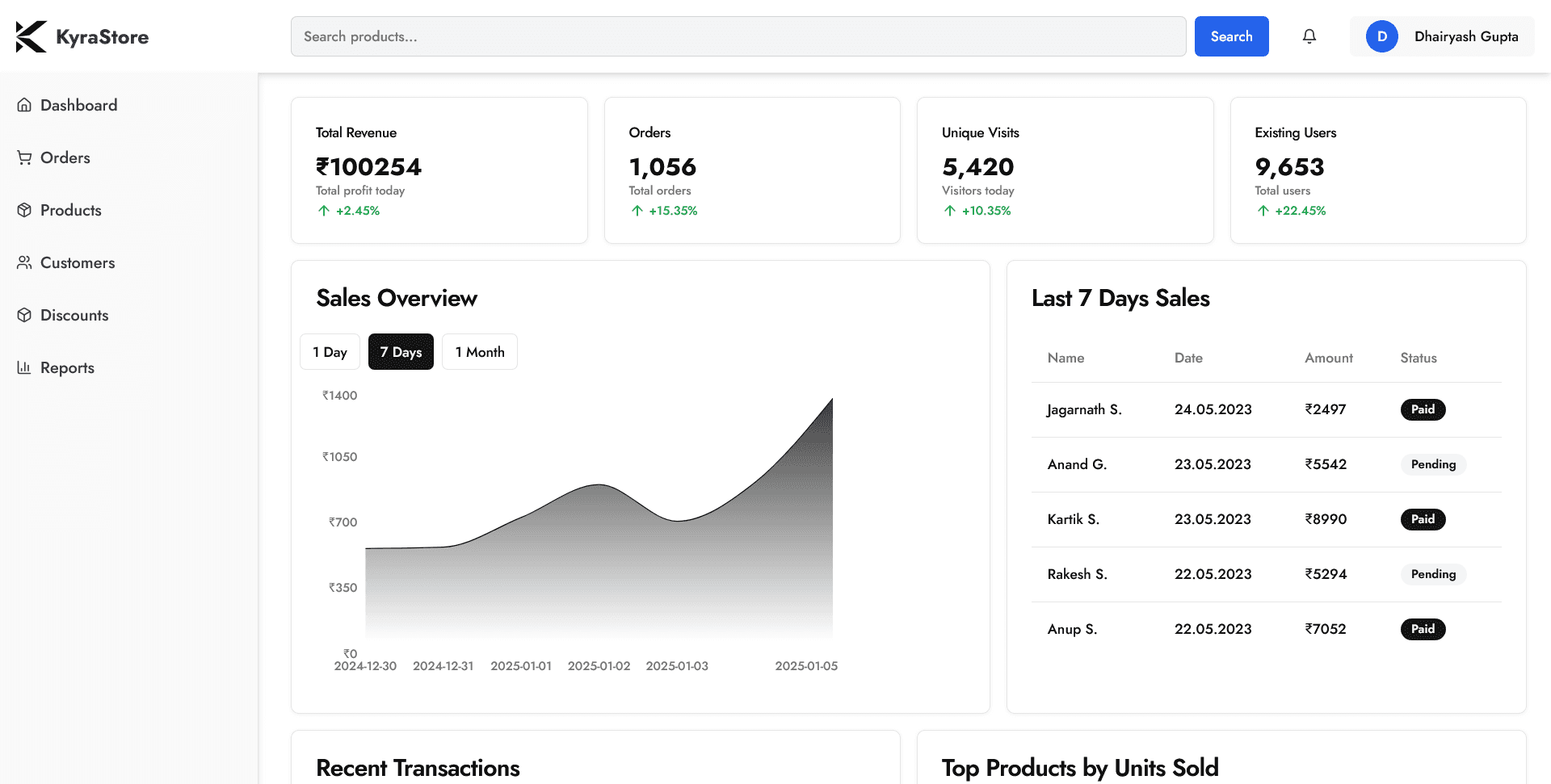1551x784 pixels.
Task: Click the Orders card green up-arrow
Action: pos(637,211)
